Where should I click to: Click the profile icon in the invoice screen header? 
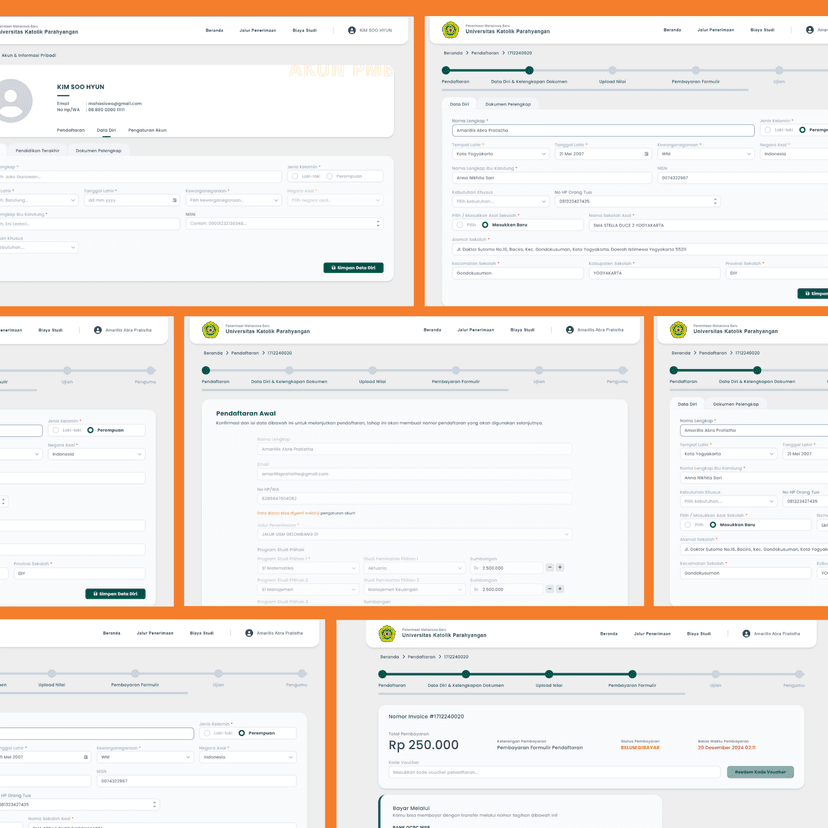(x=746, y=633)
